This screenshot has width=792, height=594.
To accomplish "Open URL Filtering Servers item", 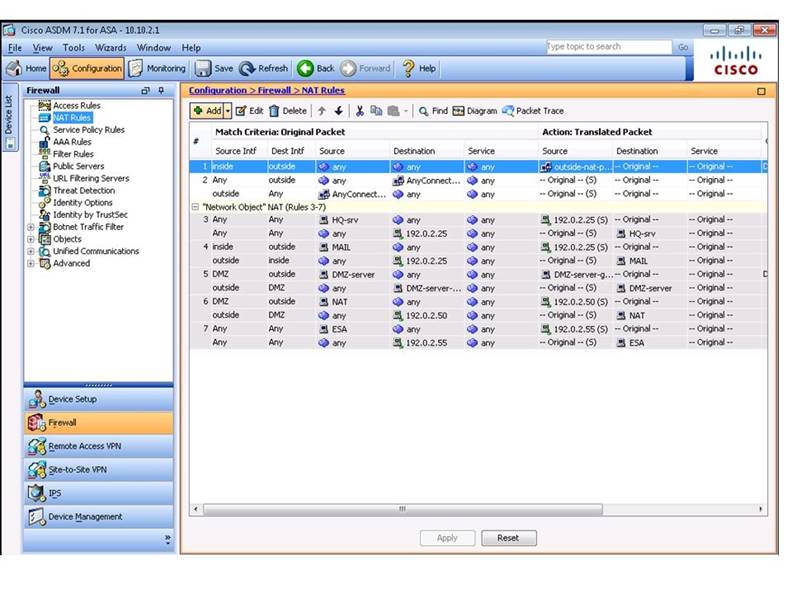I will click(x=91, y=178).
